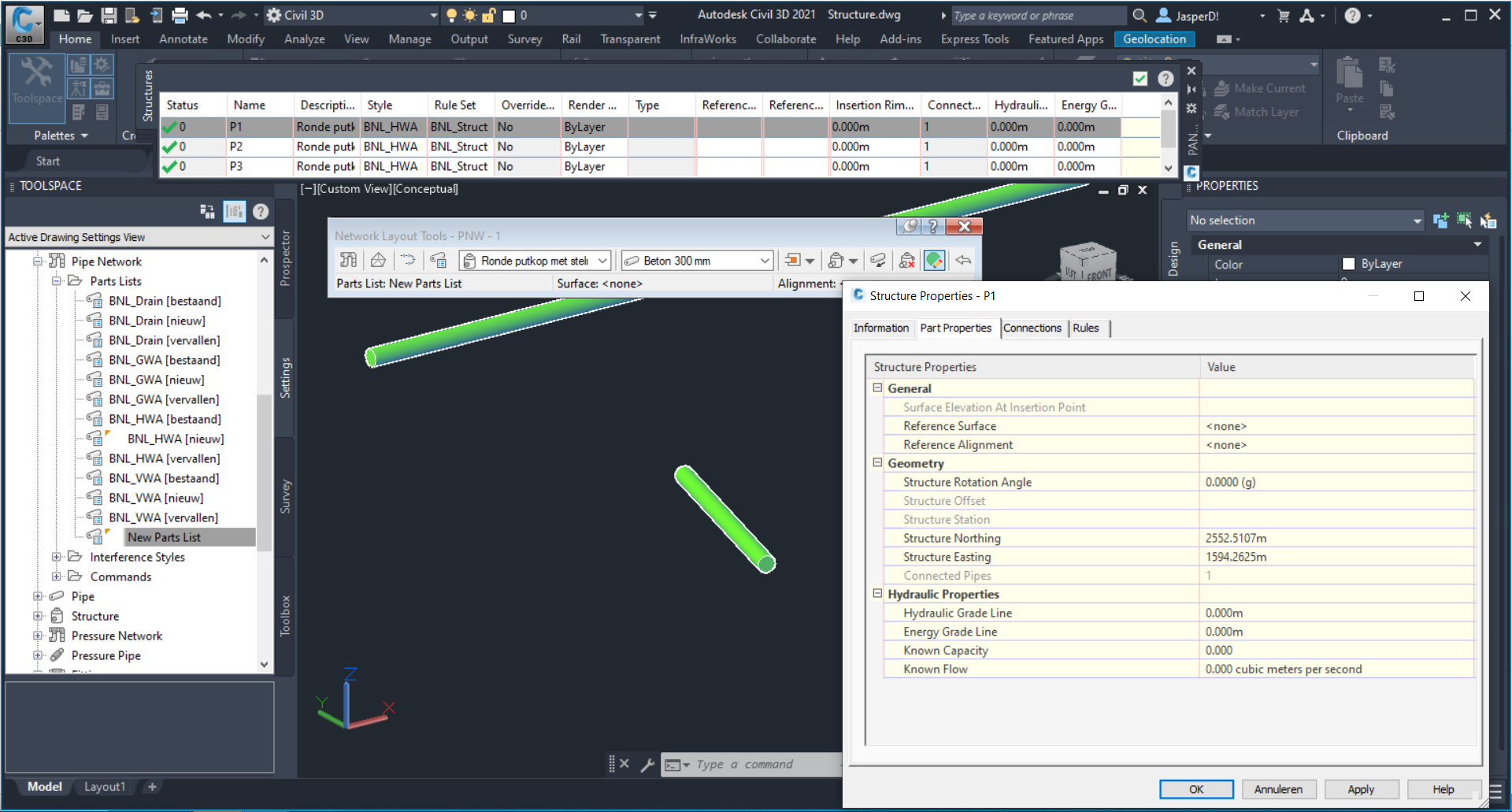
Task: Click the Undo icon in Network Layout Tools
Action: tap(964, 260)
